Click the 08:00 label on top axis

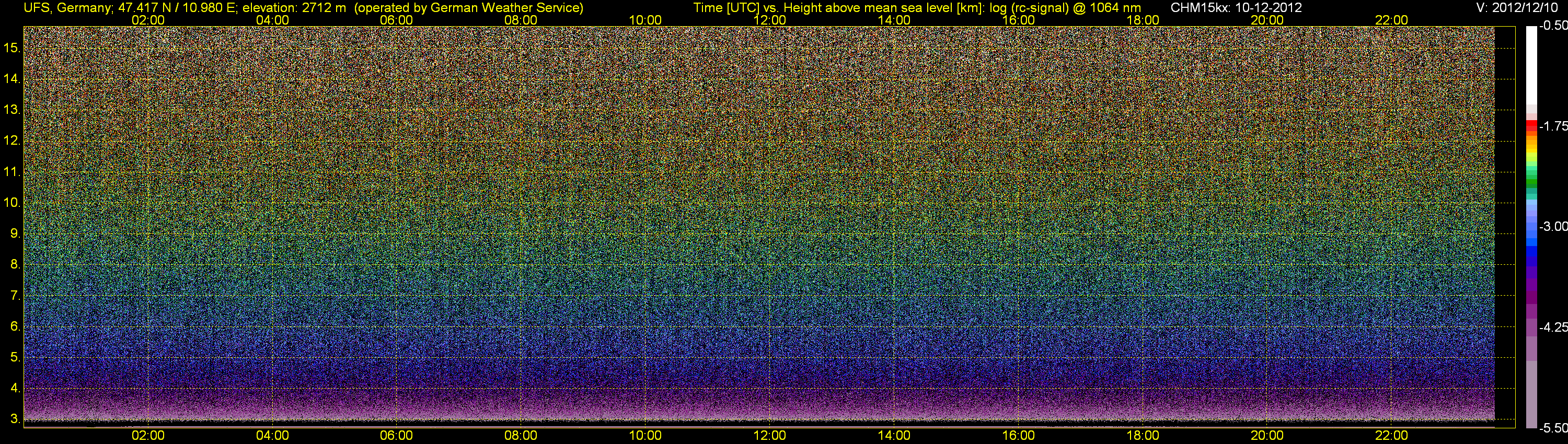click(x=521, y=20)
